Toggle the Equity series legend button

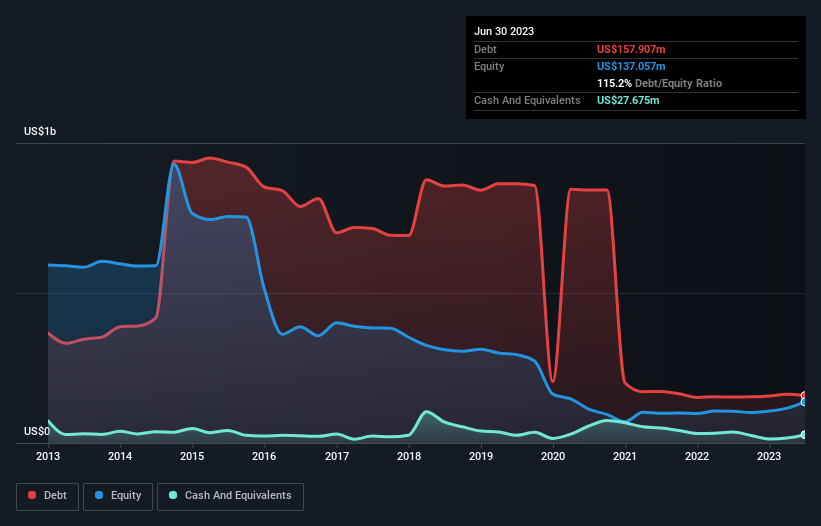[118, 496]
